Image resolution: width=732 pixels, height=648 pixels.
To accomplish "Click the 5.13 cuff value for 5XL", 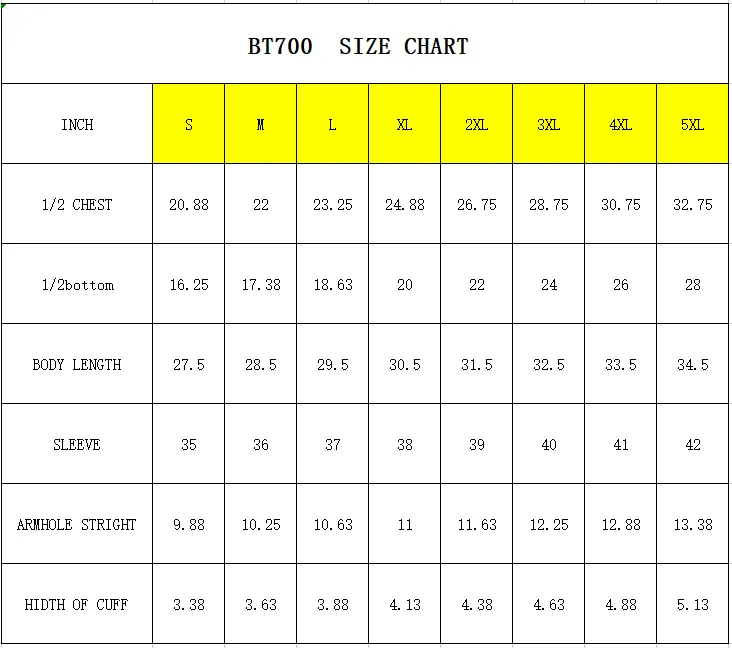I will (692, 604).
